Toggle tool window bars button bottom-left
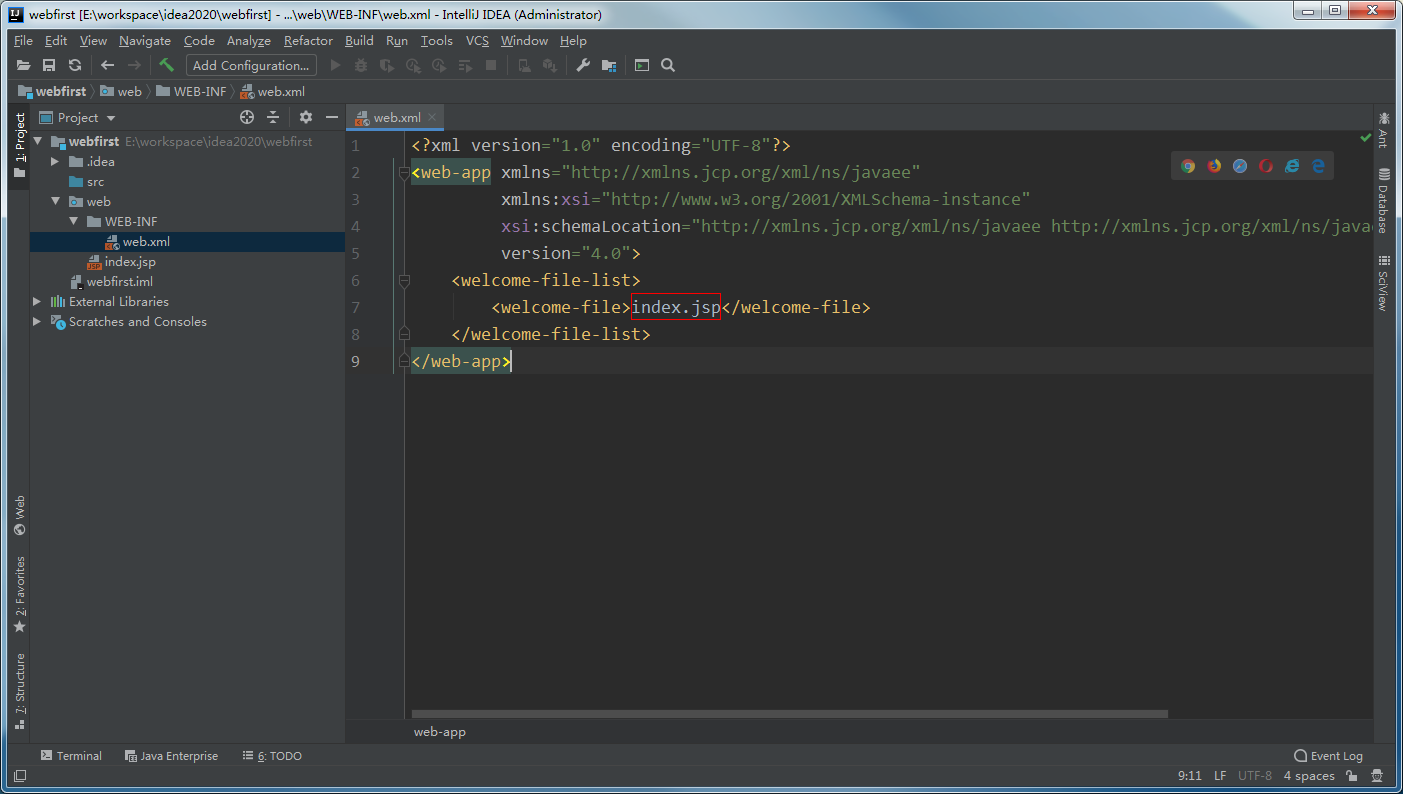1403x794 pixels. click(x=20, y=775)
